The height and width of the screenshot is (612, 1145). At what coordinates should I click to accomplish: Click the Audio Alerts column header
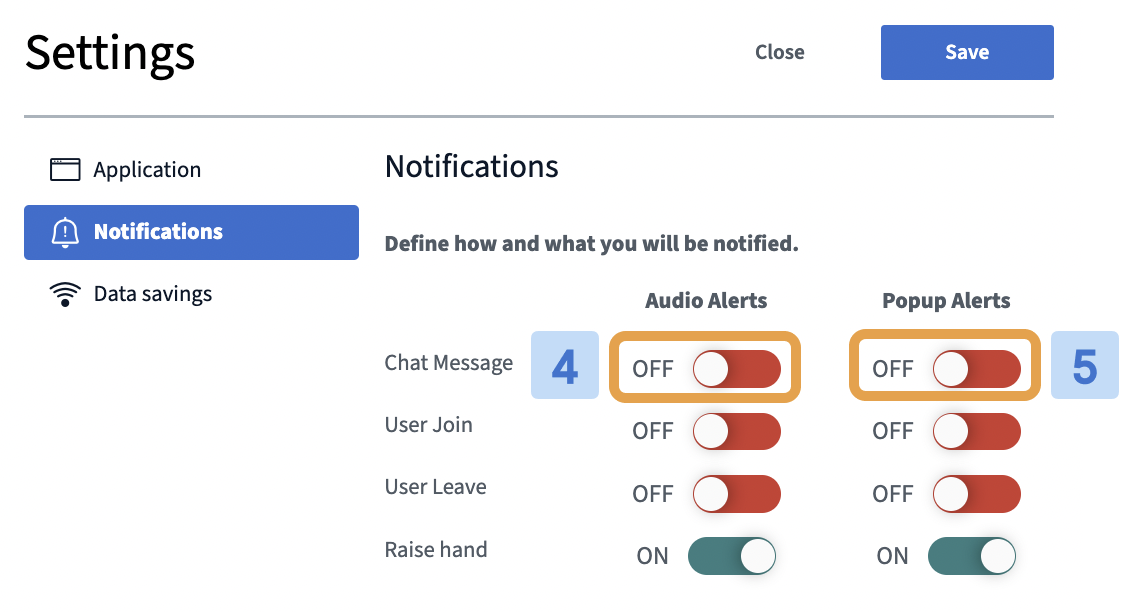coord(706,301)
